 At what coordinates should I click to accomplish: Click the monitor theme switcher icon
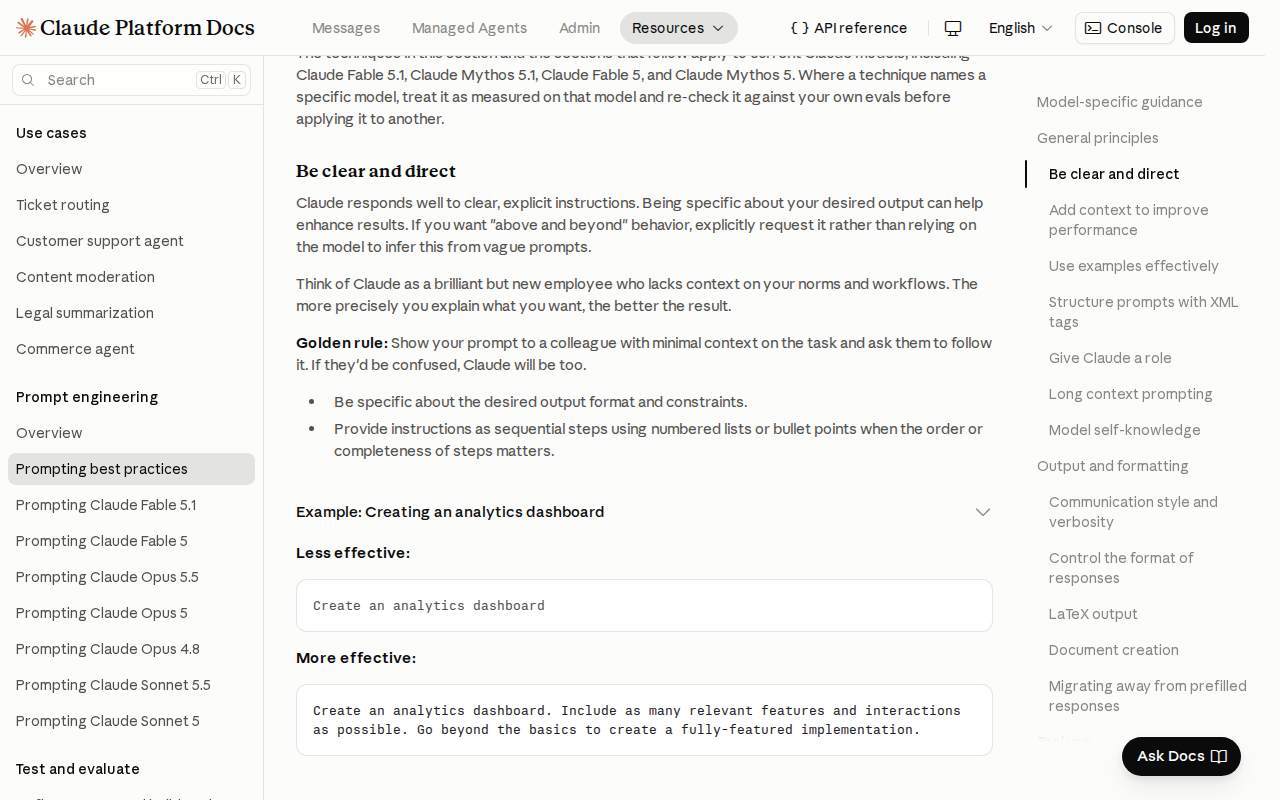pos(953,28)
